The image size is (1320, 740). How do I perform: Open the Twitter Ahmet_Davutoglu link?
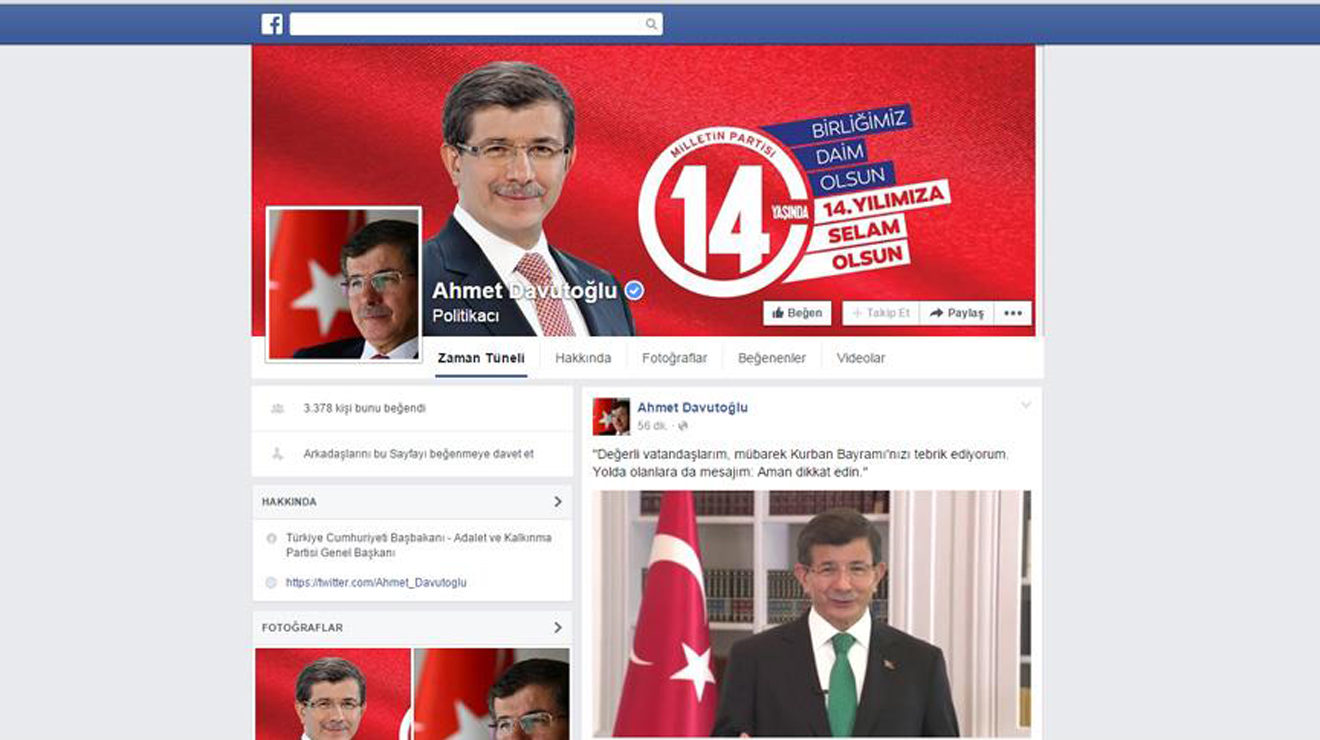[376, 583]
